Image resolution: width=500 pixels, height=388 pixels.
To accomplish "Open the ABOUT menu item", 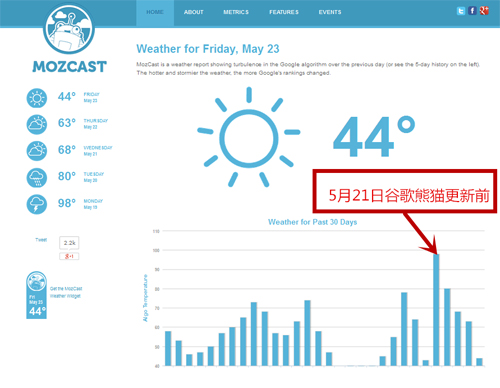I will pos(194,12).
